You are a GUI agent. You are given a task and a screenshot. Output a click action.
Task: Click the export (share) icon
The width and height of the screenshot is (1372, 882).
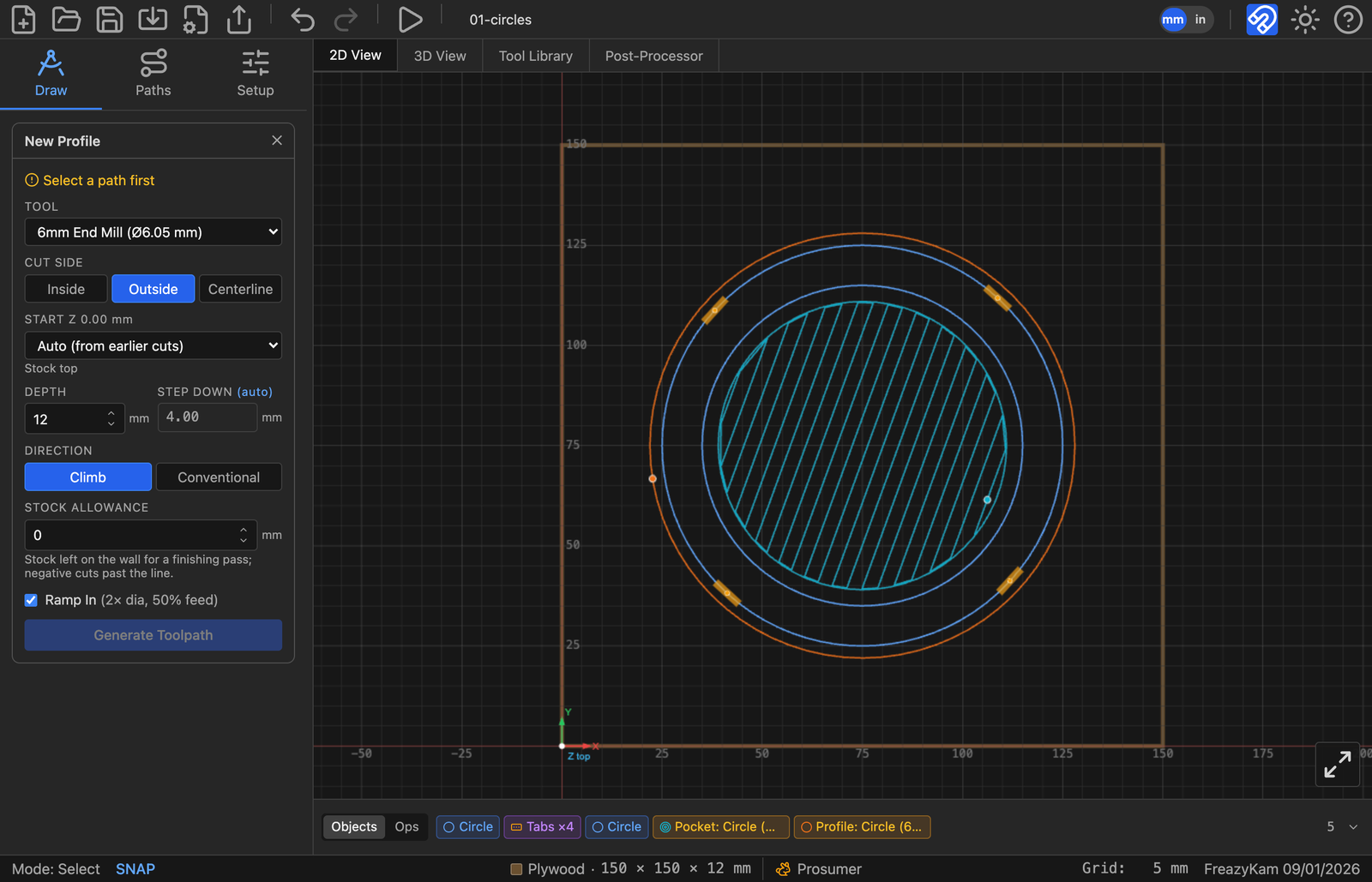coord(239,19)
